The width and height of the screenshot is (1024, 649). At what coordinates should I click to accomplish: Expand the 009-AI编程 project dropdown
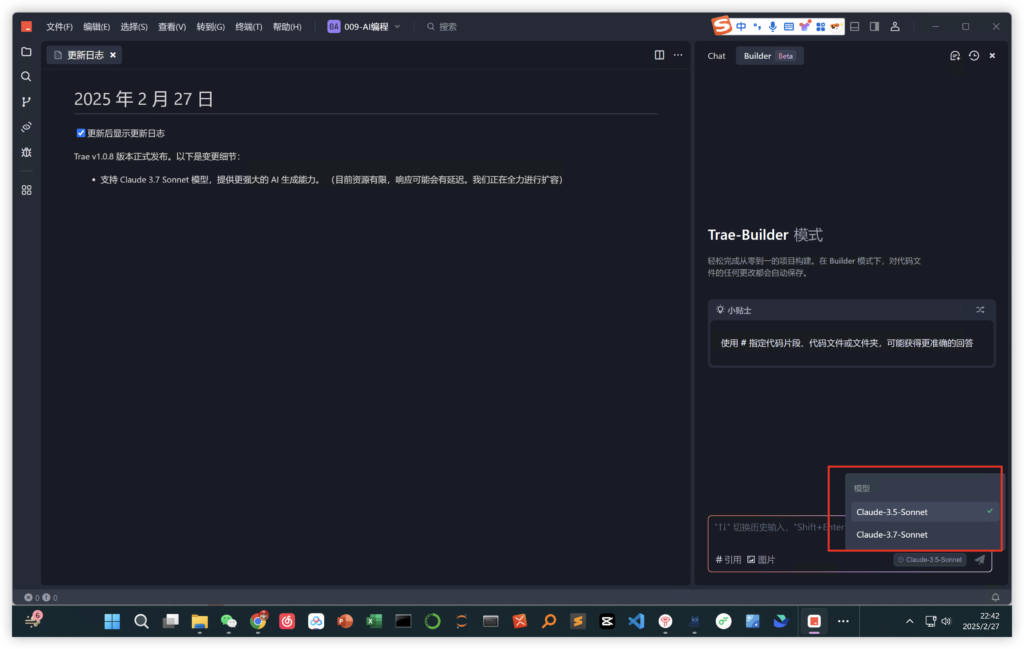coord(364,26)
